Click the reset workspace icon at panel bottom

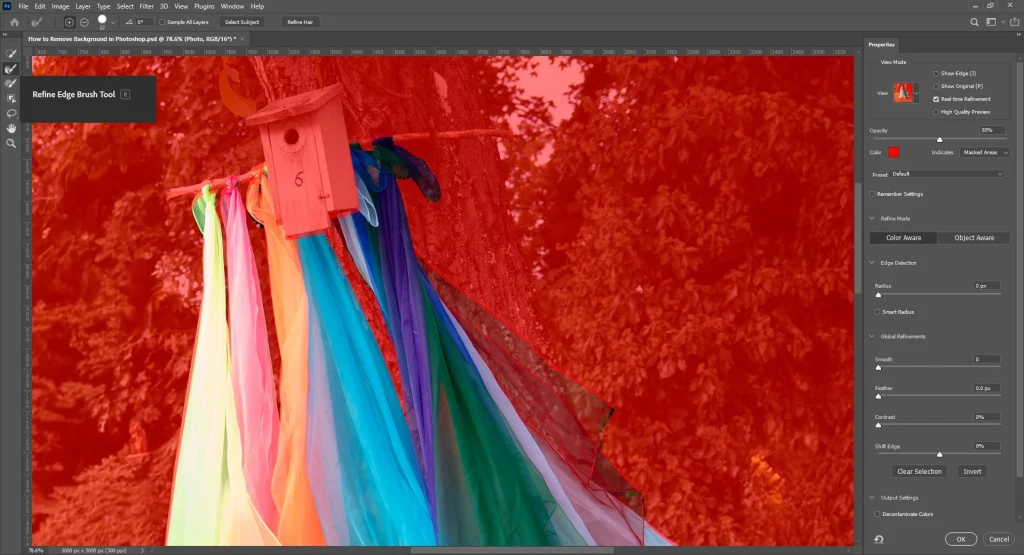click(879, 539)
